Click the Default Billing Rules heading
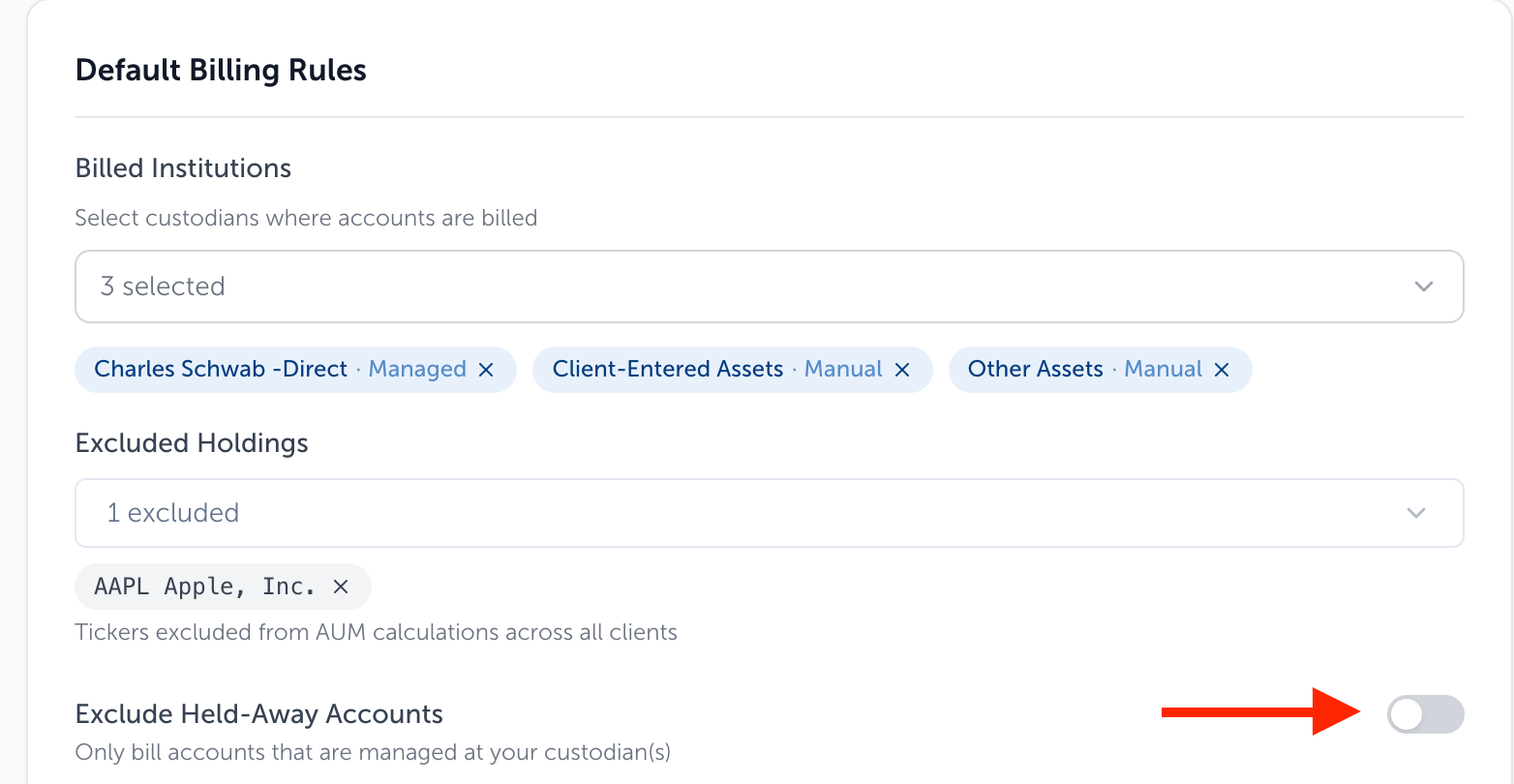 pos(221,71)
